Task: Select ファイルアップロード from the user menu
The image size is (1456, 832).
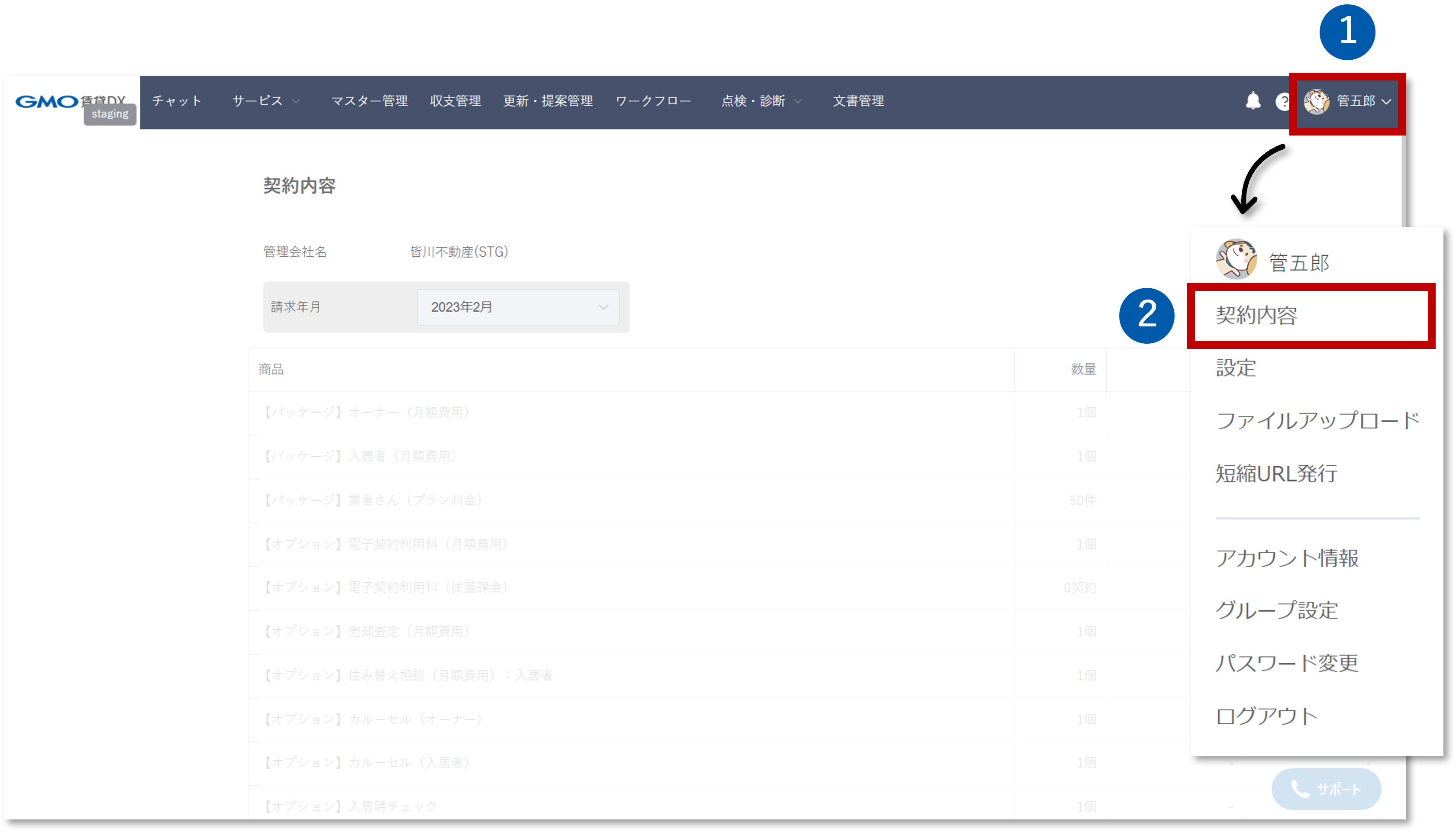Action: tap(1317, 421)
